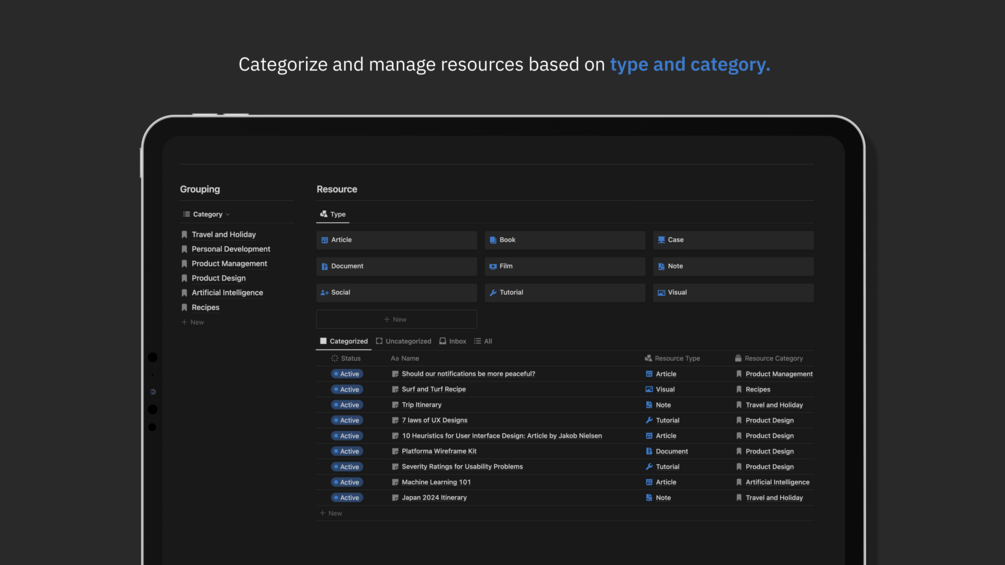The height and width of the screenshot is (565, 1005).
Task: Click Artificial Intelligence category of Machine Learning 101
Action: click(x=772, y=482)
